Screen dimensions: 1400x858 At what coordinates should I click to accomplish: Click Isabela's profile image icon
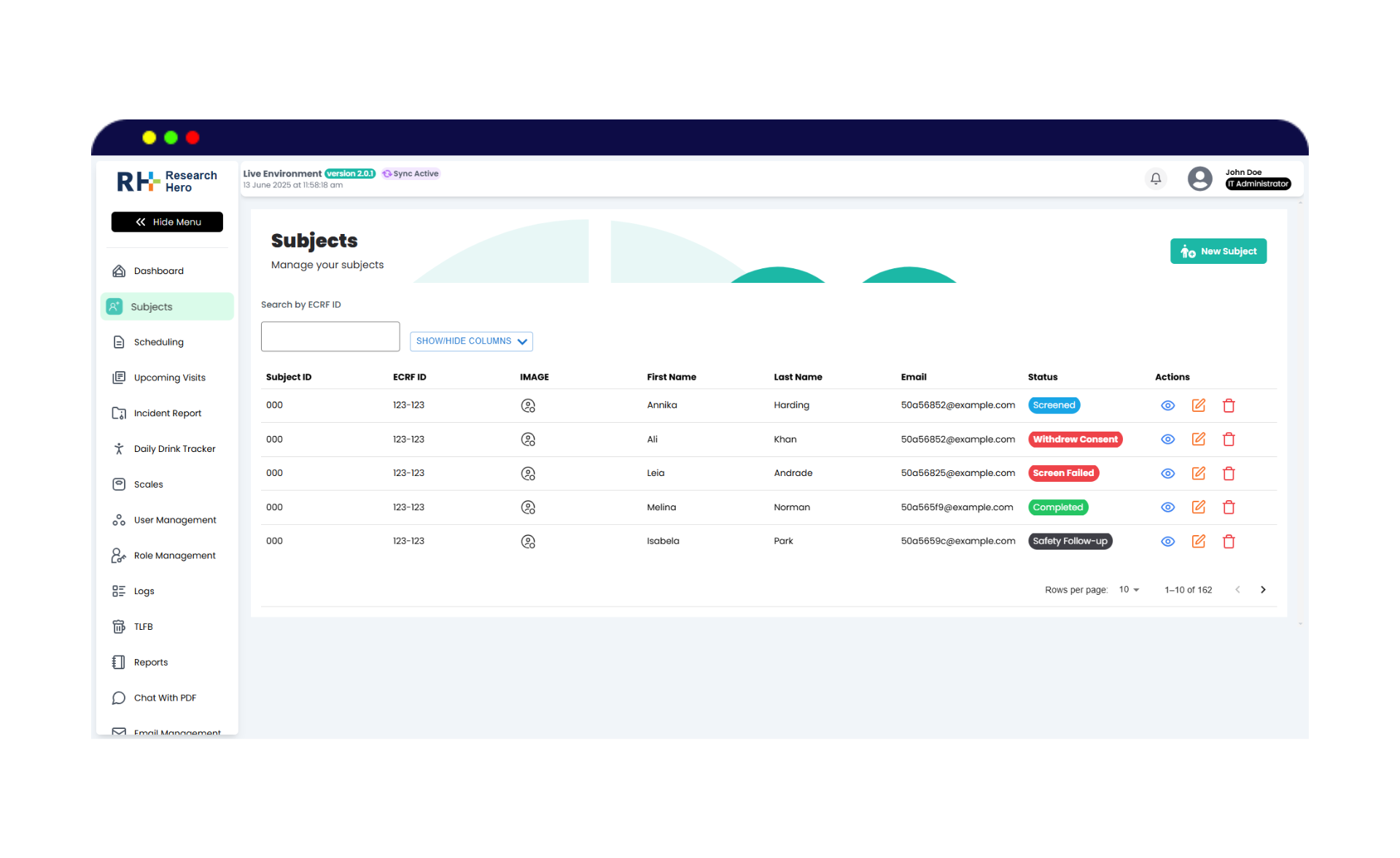pos(528,542)
